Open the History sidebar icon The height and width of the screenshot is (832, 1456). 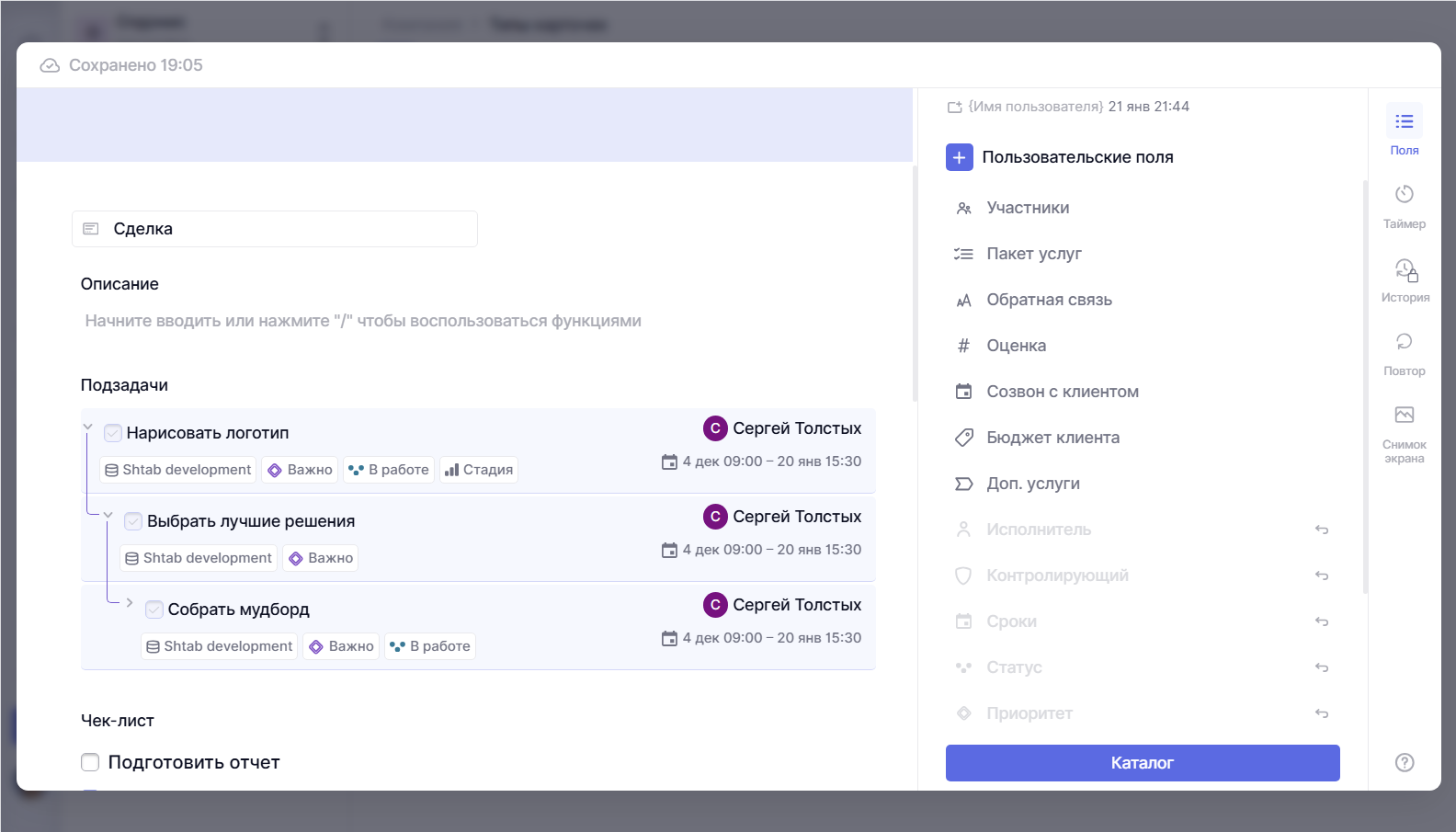click(x=1405, y=269)
